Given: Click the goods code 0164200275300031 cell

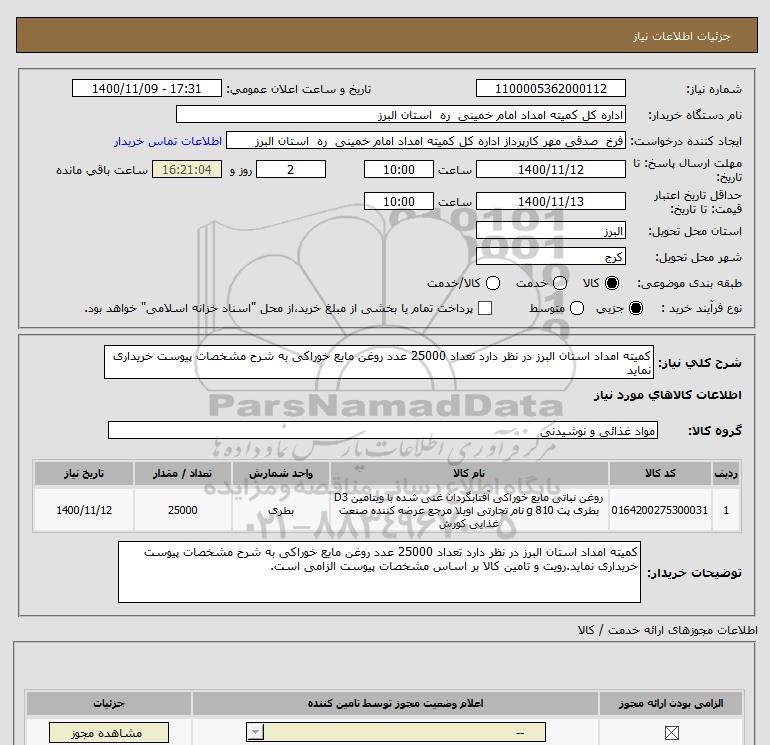Looking at the screenshot, I should pos(660,510).
